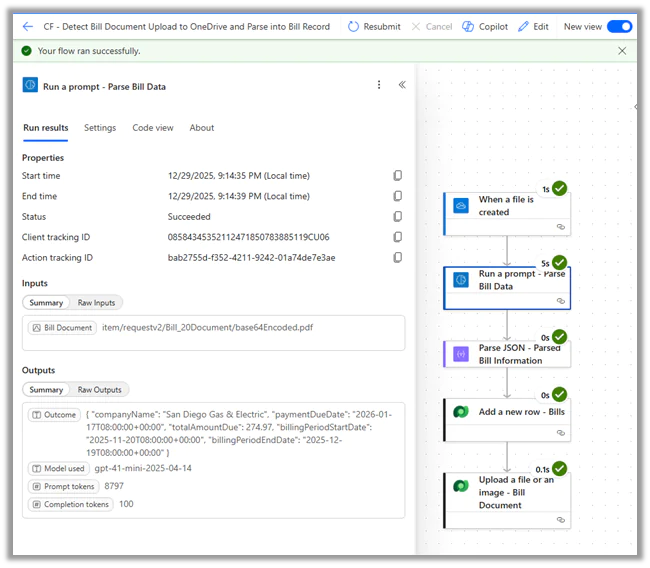Click the Succeeded status value
This screenshot has width=650, height=568.
189,217
